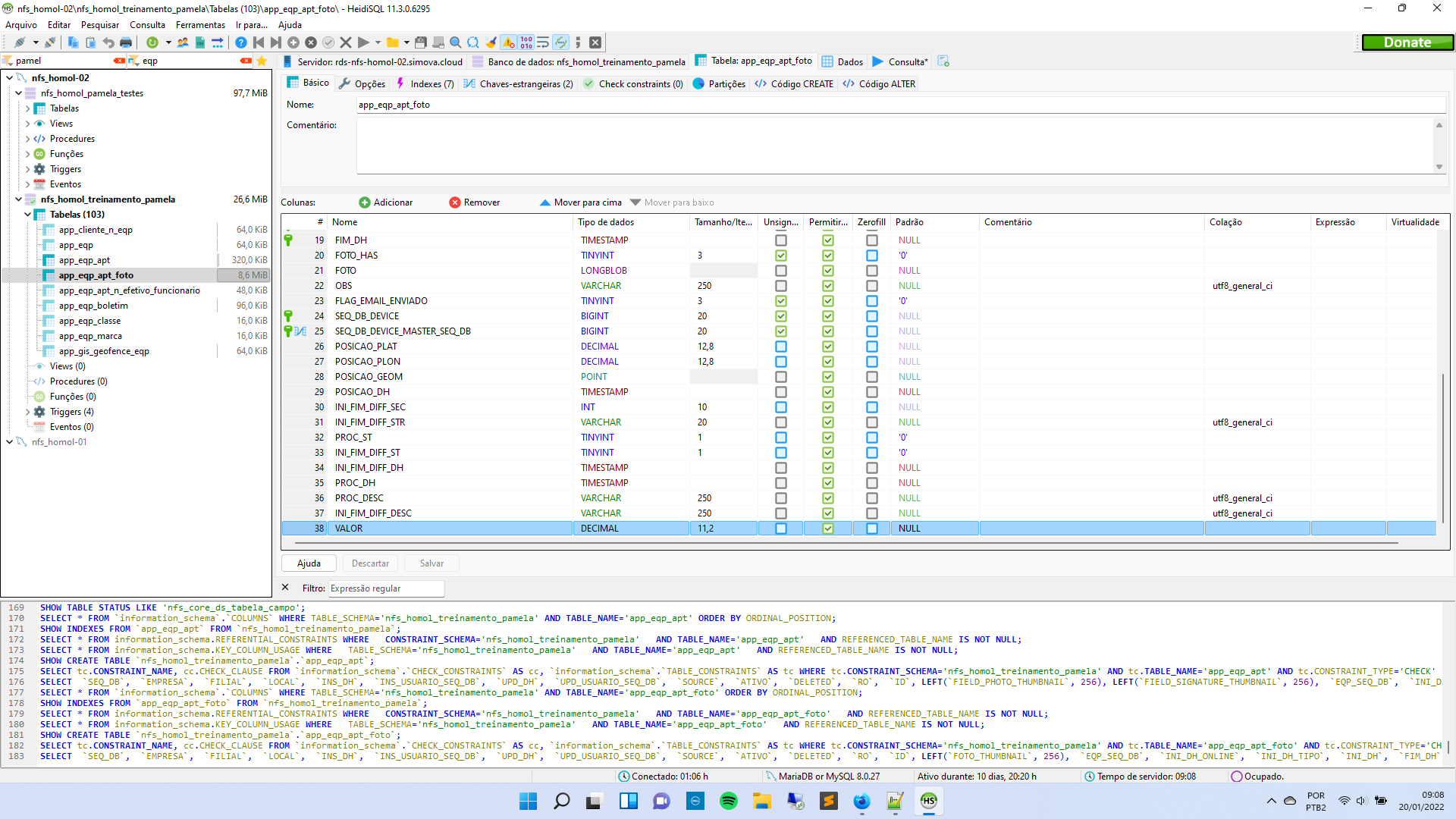
Task: Click the Undo toolbar icon
Action: [x=109, y=42]
